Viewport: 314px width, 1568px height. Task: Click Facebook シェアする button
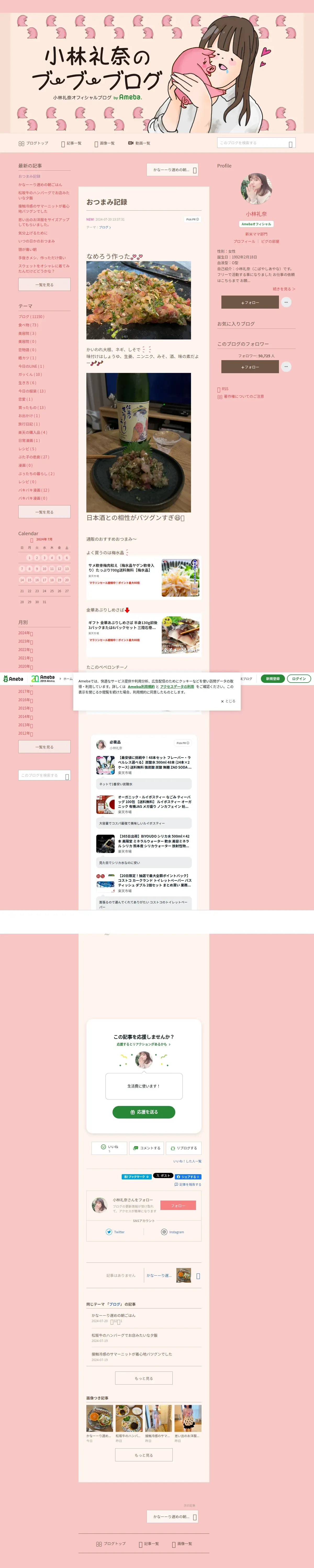click(188, 1177)
